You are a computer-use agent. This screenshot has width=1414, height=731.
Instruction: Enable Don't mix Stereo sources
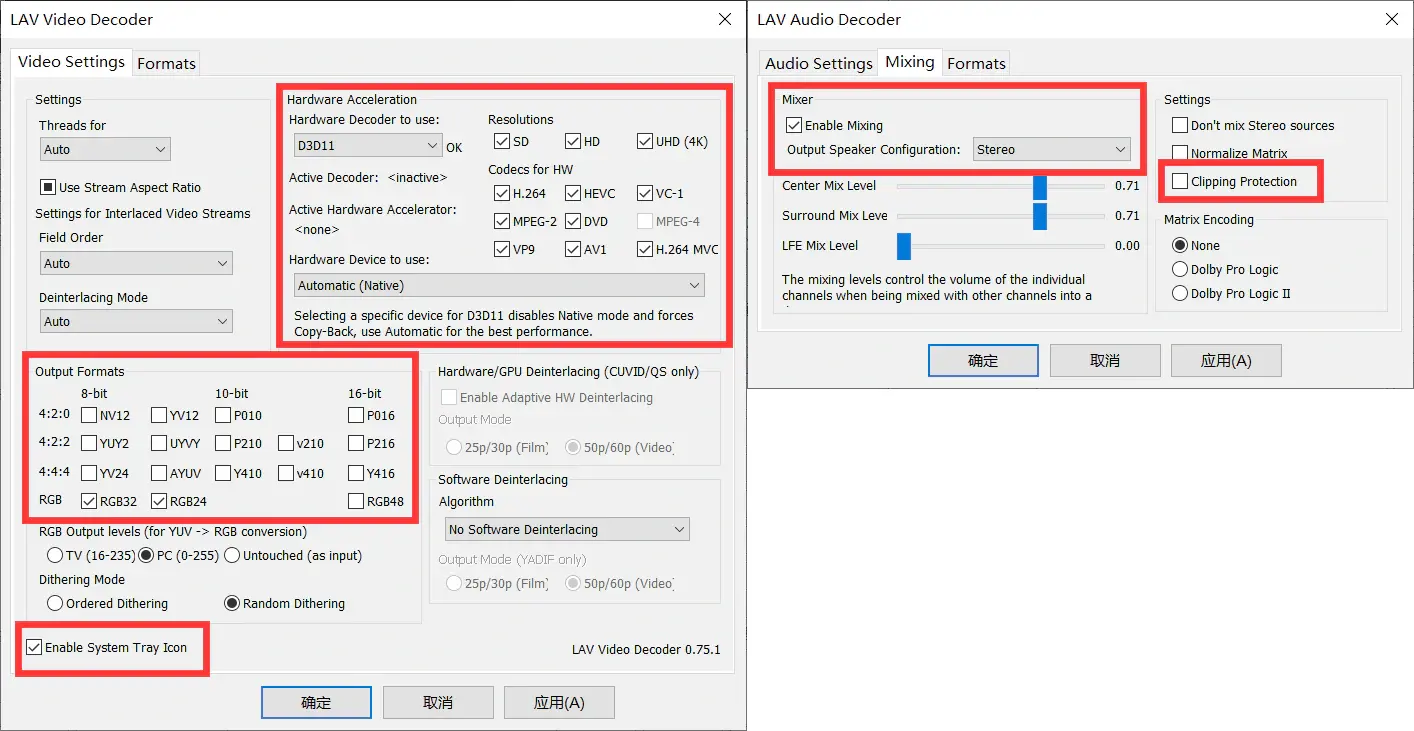click(x=1180, y=125)
